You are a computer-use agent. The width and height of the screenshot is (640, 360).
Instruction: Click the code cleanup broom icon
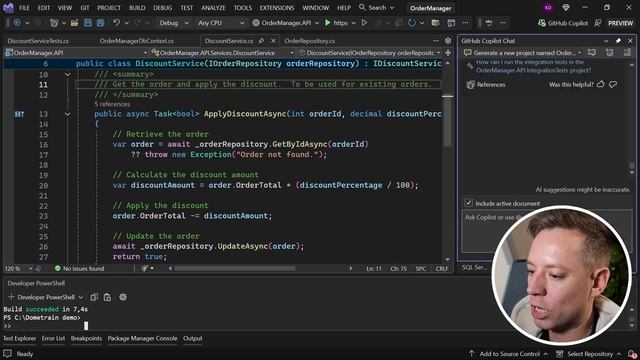tap(144, 268)
